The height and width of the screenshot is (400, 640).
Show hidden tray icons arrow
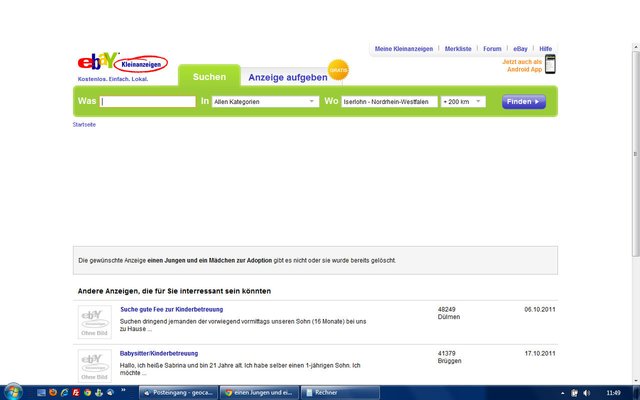point(563,393)
